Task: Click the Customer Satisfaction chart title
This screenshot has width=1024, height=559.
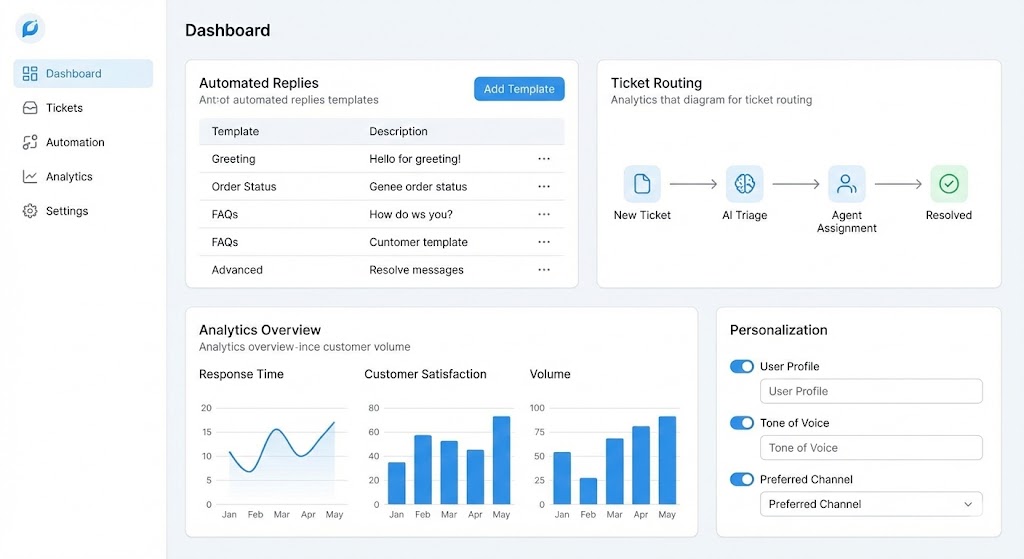Action: coord(425,374)
